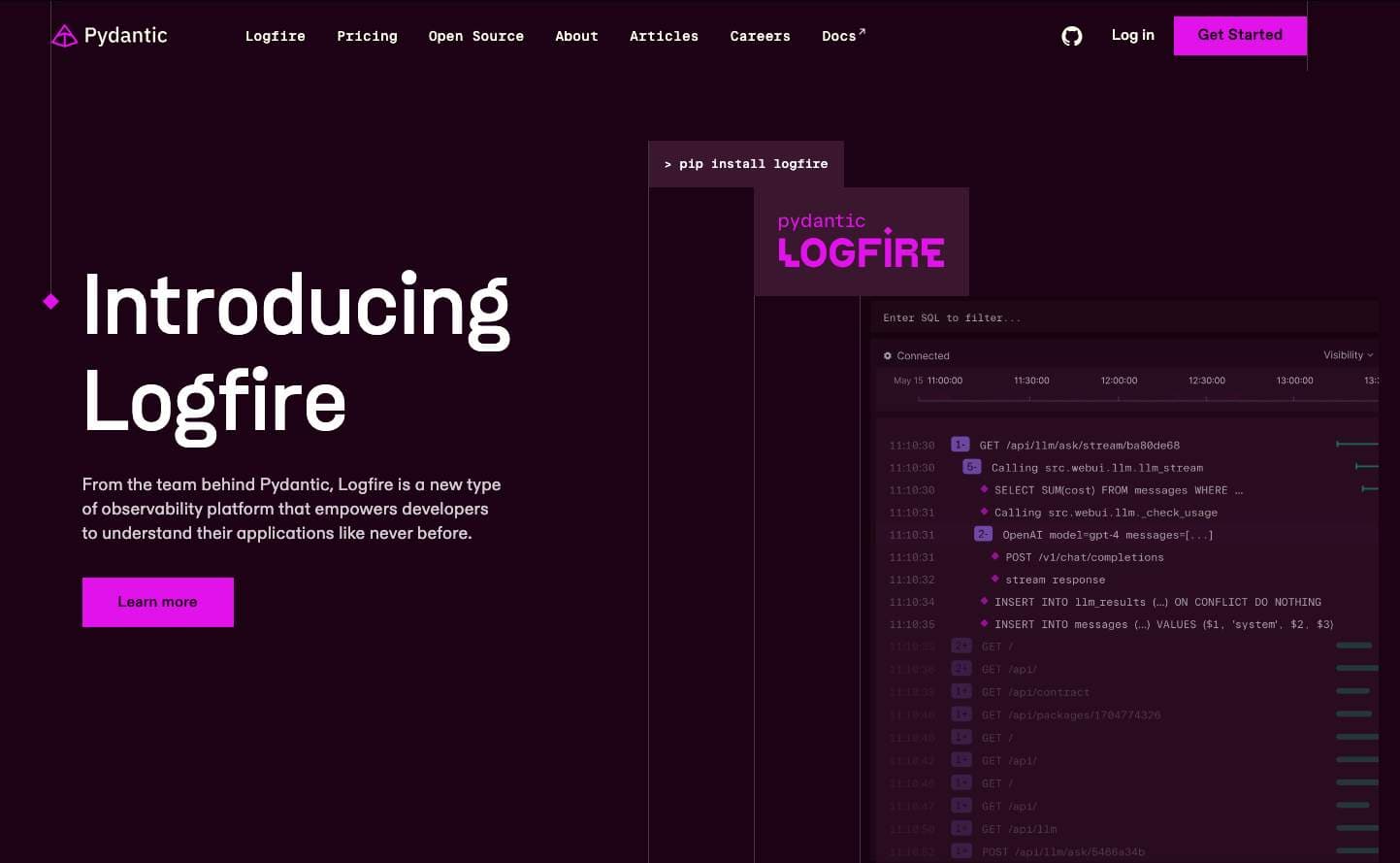The width and height of the screenshot is (1400, 863).
Task: Click the Connected status gear icon
Action: coord(887,356)
